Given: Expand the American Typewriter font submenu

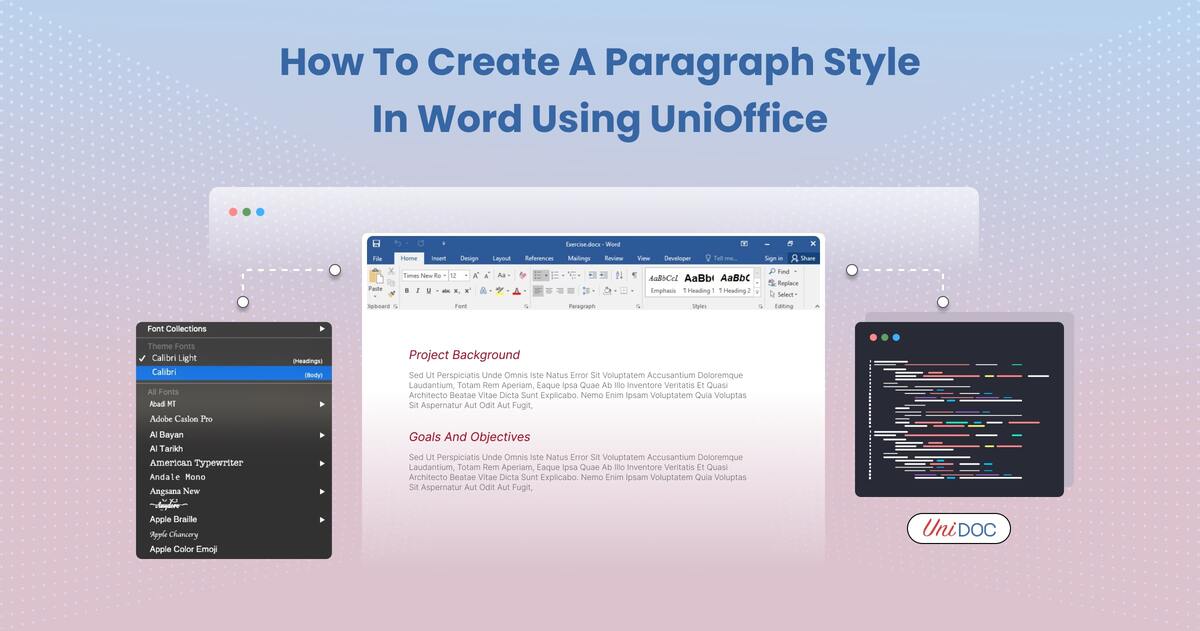Looking at the screenshot, I should pos(322,462).
